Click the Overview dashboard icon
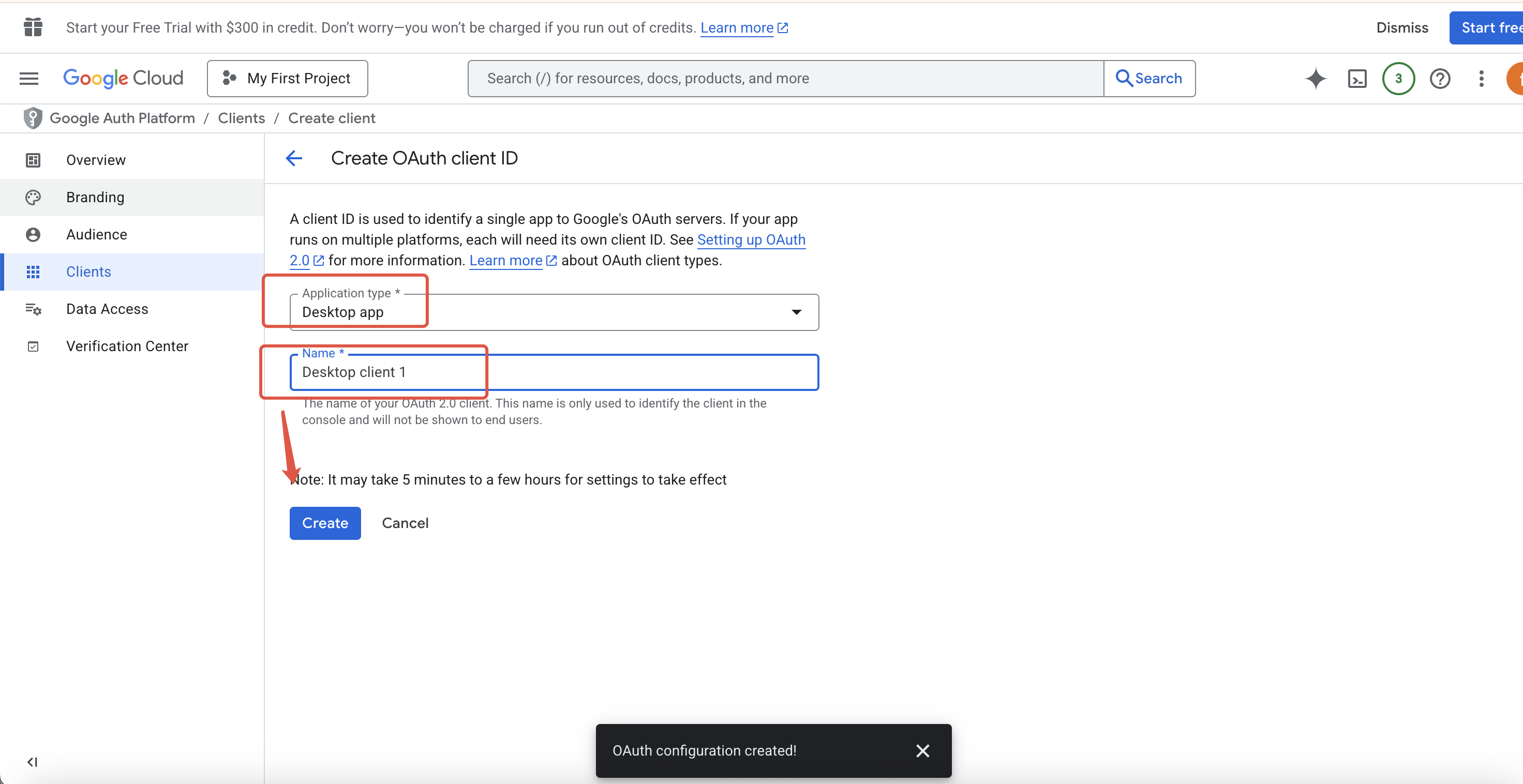 click(x=33, y=160)
